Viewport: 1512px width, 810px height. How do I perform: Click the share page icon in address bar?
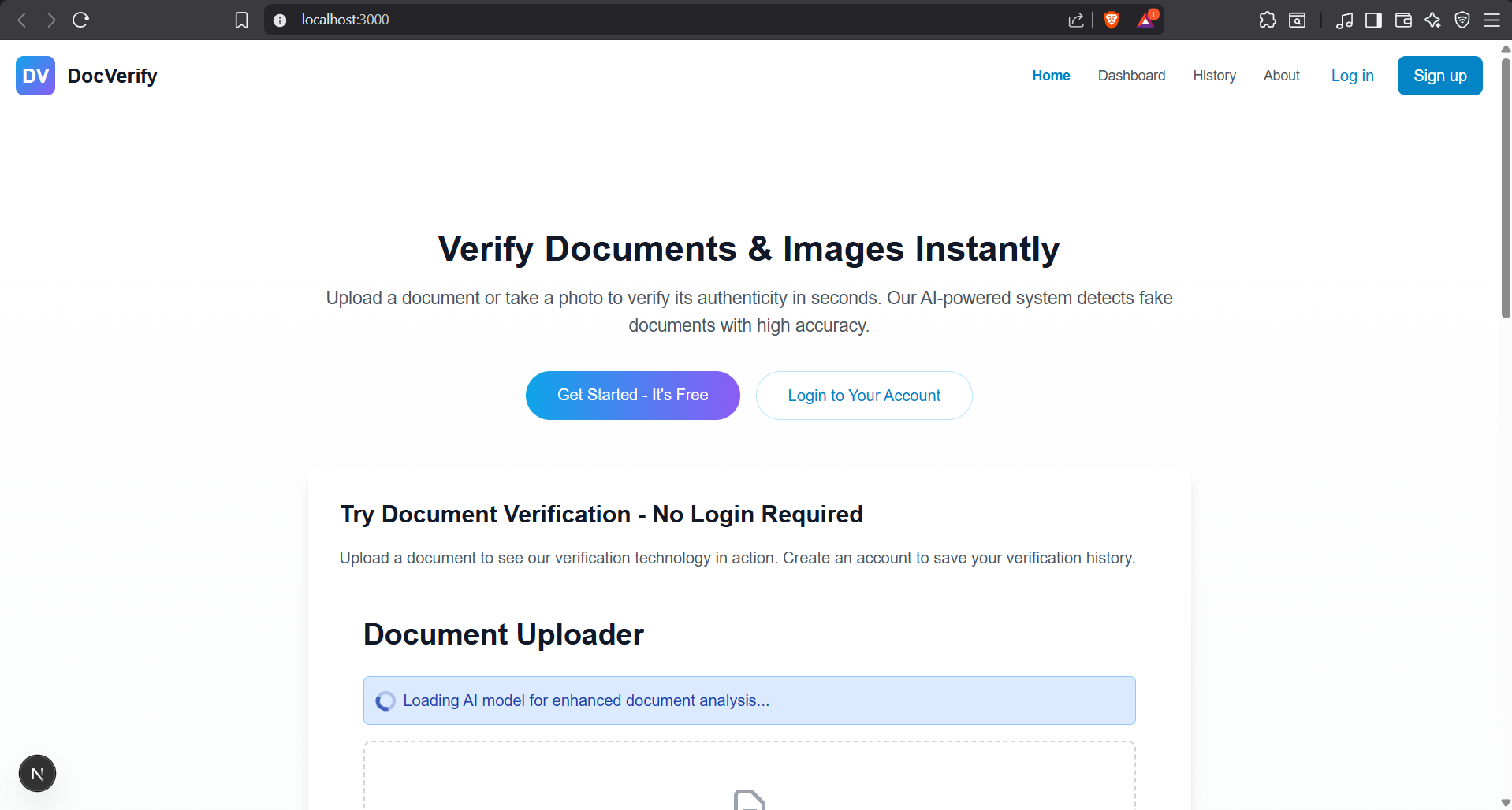click(1076, 20)
